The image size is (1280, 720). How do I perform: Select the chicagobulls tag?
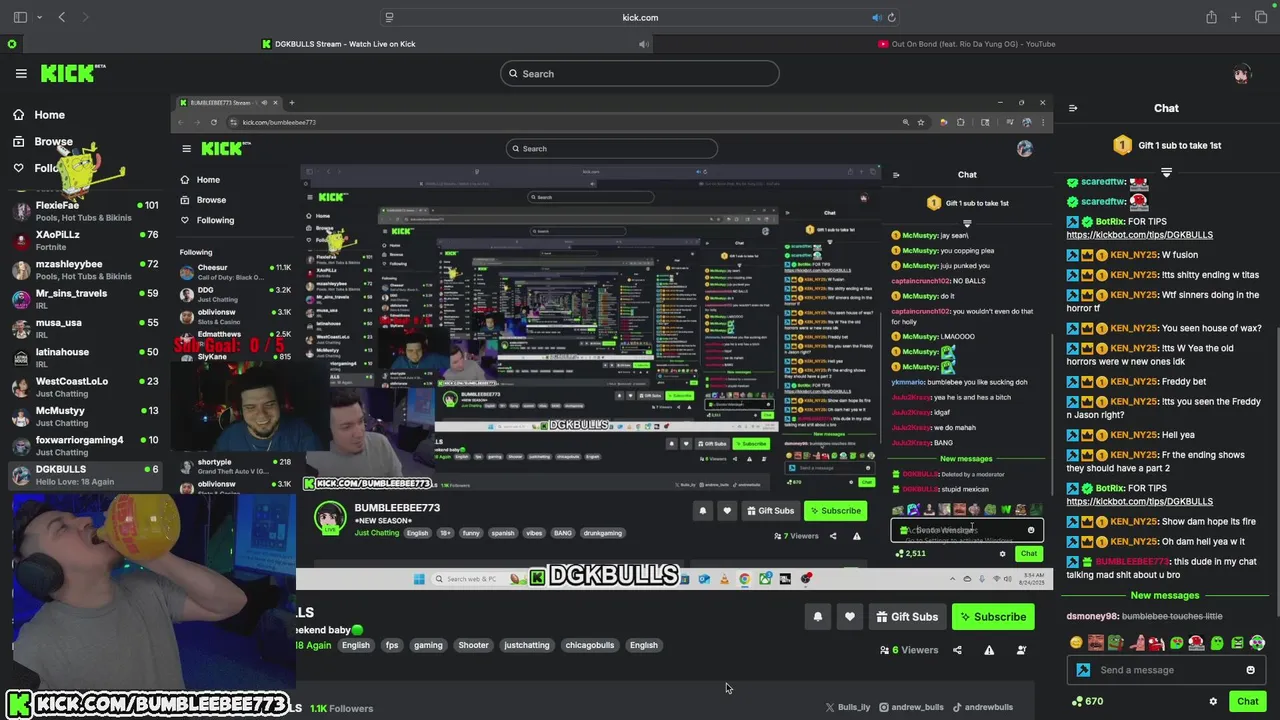point(590,645)
